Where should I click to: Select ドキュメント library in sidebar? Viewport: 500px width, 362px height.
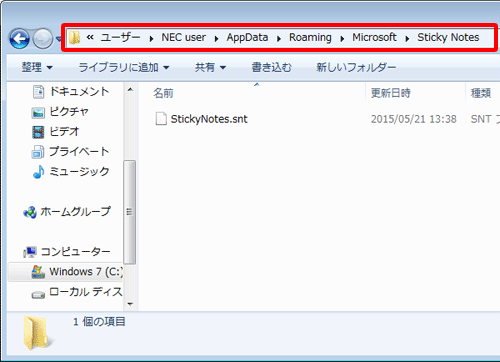point(79,92)
